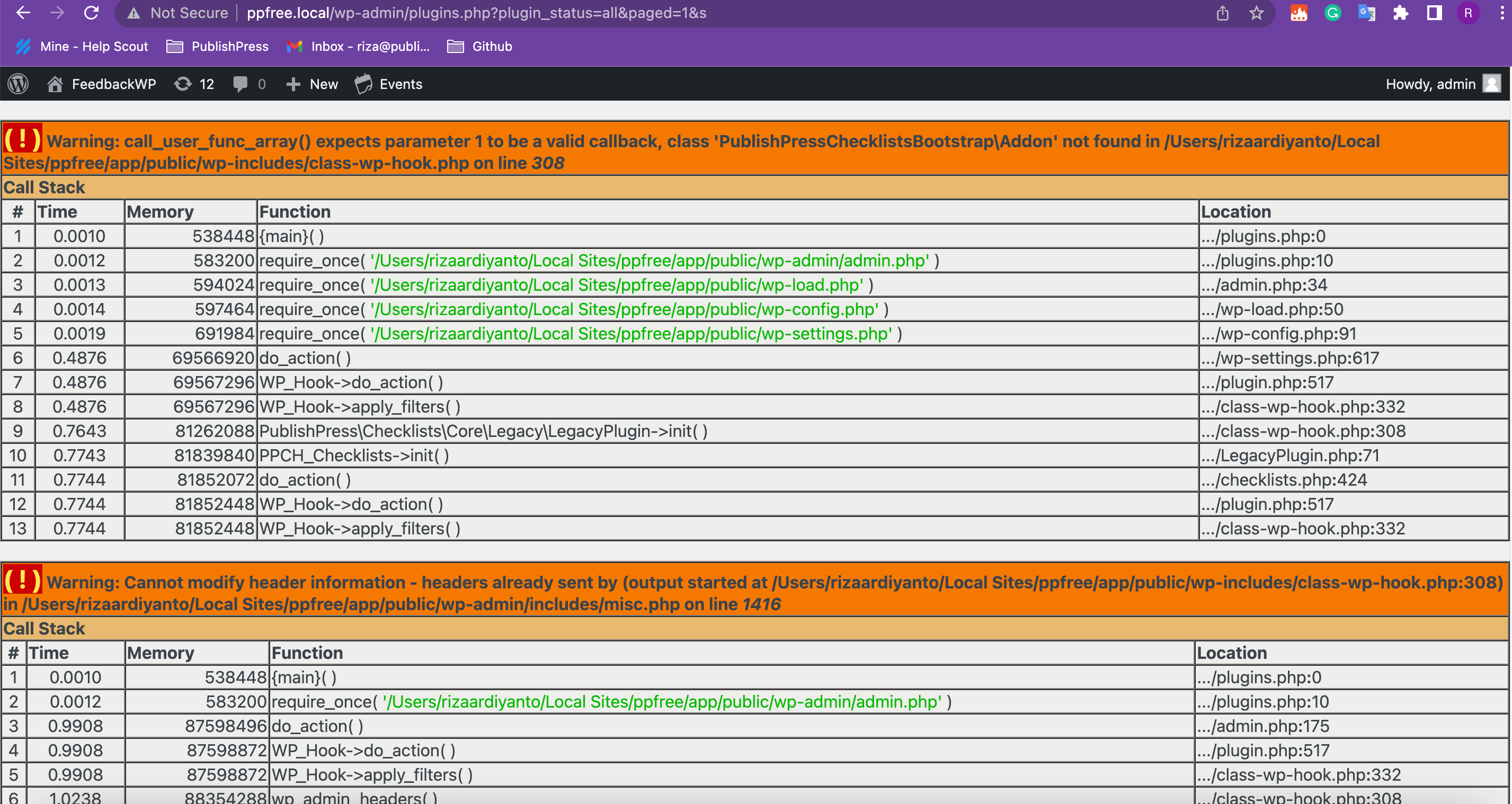The image size is (1512, 804).
Task: Click the extensions puzzle-piece icon
Action: tap(1401, 12)
